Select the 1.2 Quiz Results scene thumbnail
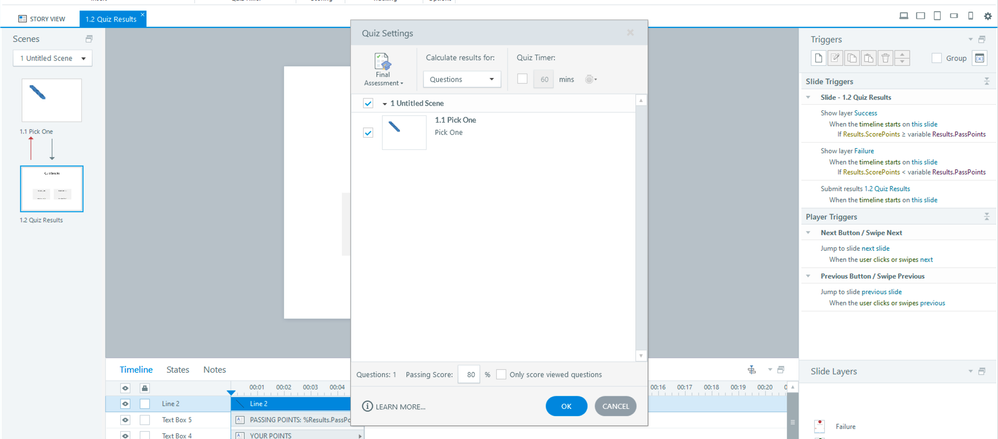 click(52, 189)
